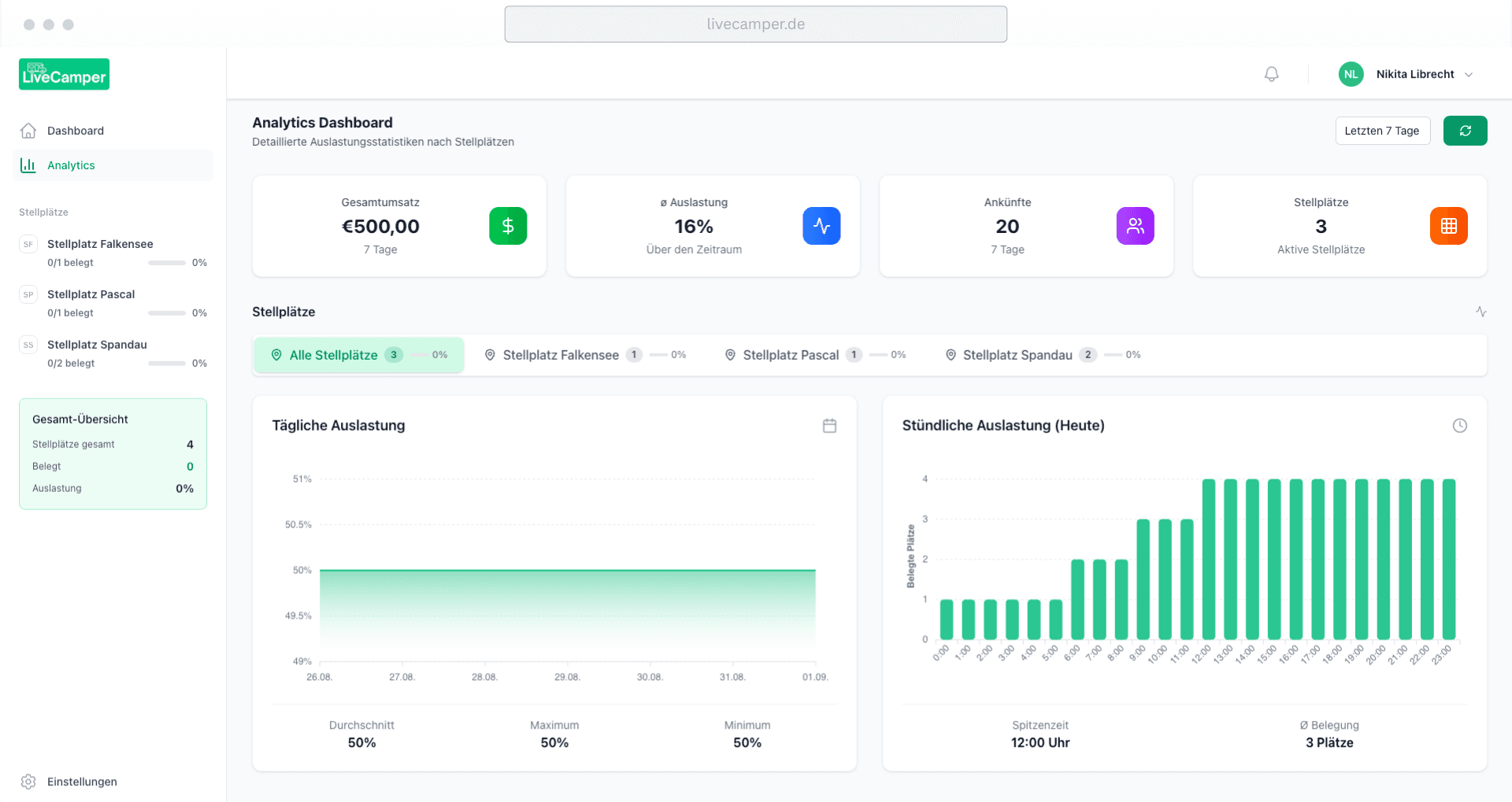
Task: Click Stellplatz Pascal occupancy progress bar
Action: click(167, 313)
